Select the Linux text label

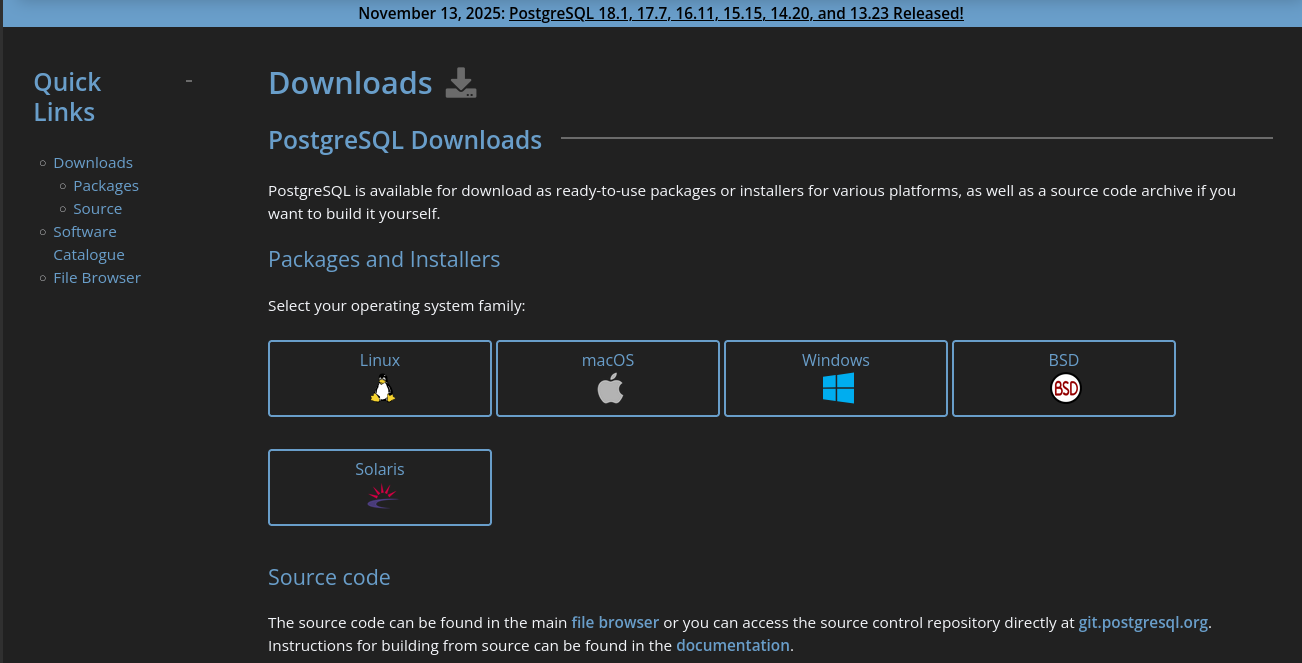pyautogui.click(x=380, y=360)
